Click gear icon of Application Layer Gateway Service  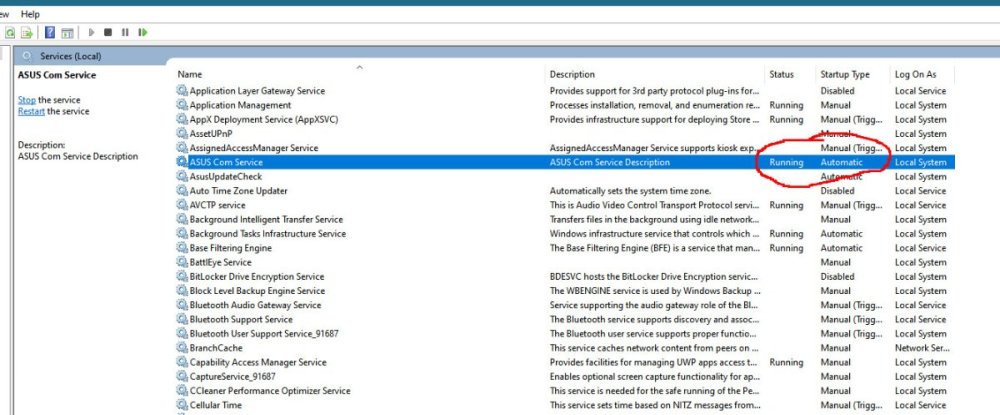point(182,91)
